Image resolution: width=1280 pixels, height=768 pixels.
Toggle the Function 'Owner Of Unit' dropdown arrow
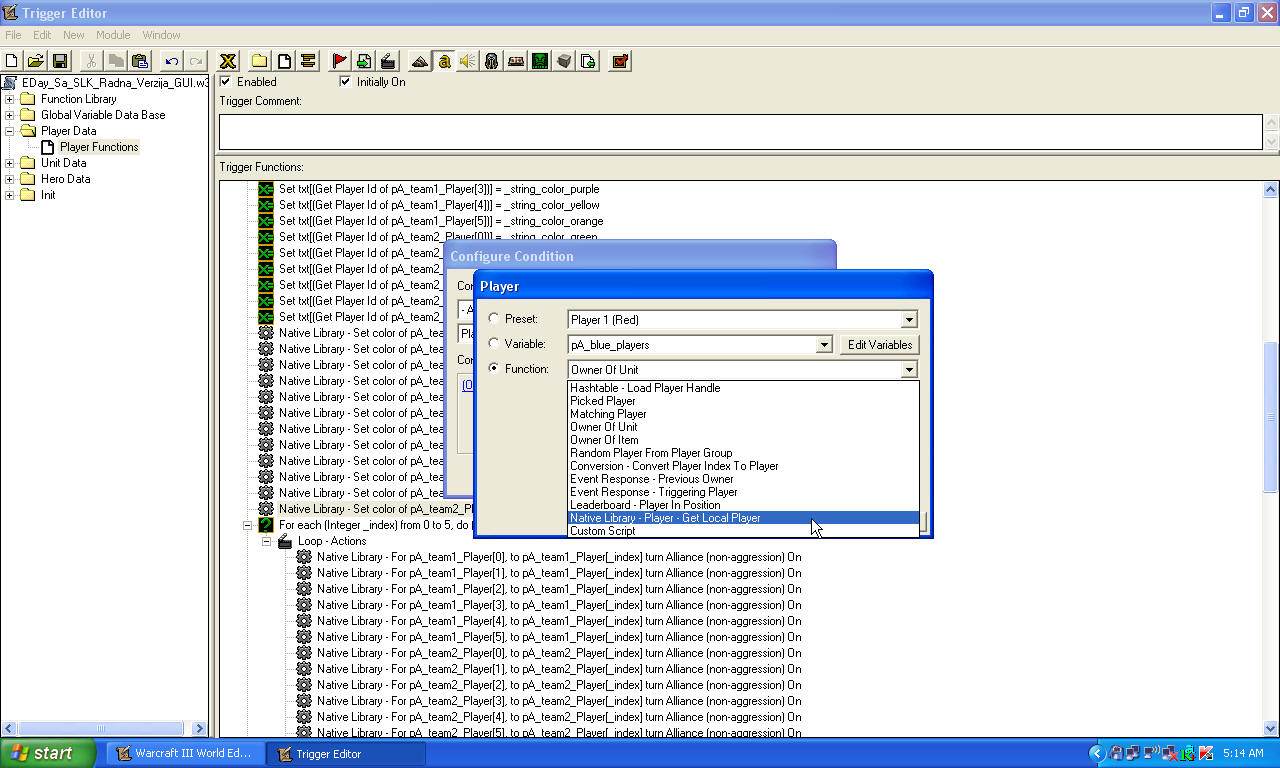pyautogui.click(x=909, y=370)
